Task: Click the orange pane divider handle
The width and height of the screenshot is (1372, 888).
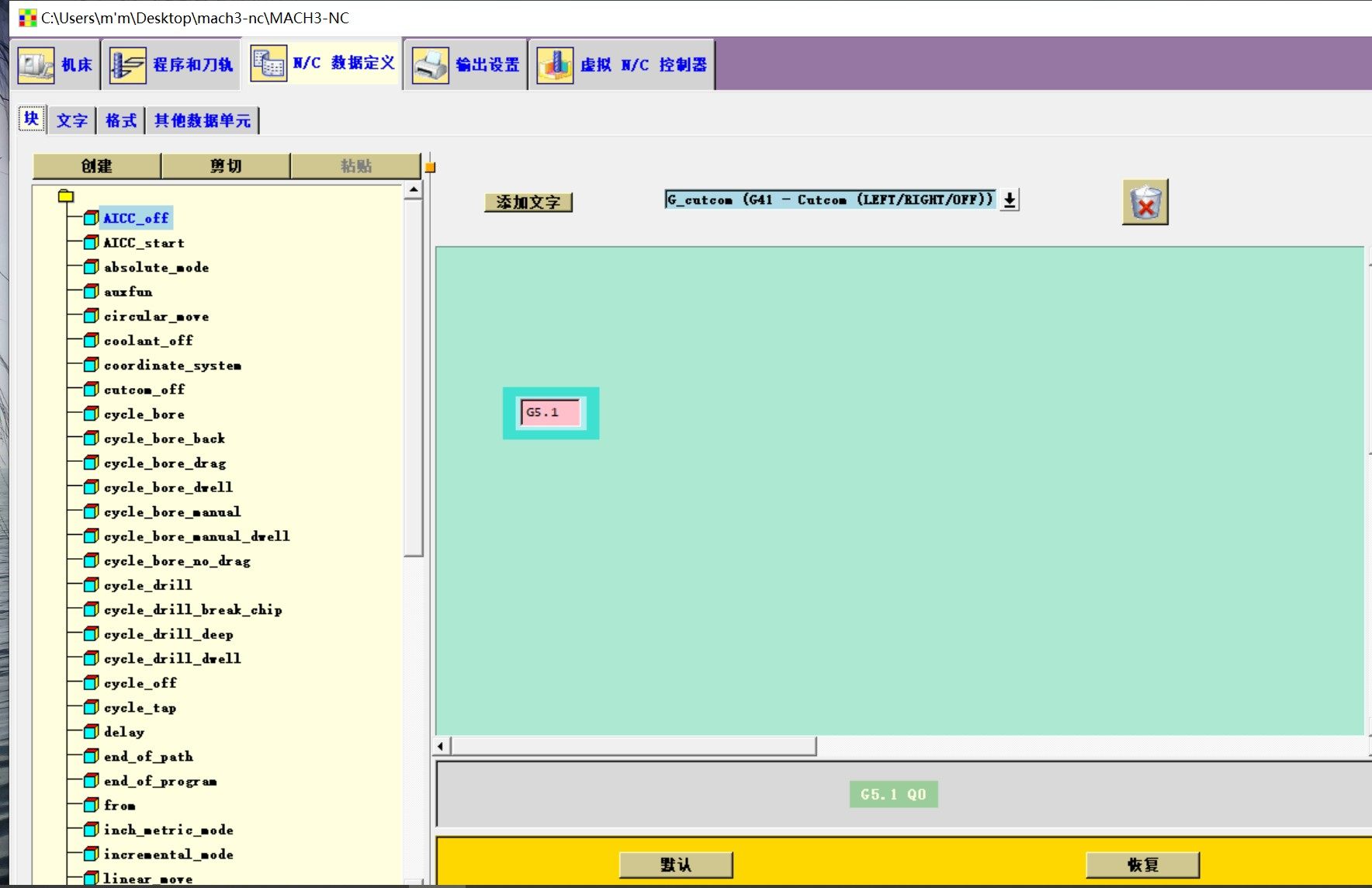Action: [x=430, y=167]
